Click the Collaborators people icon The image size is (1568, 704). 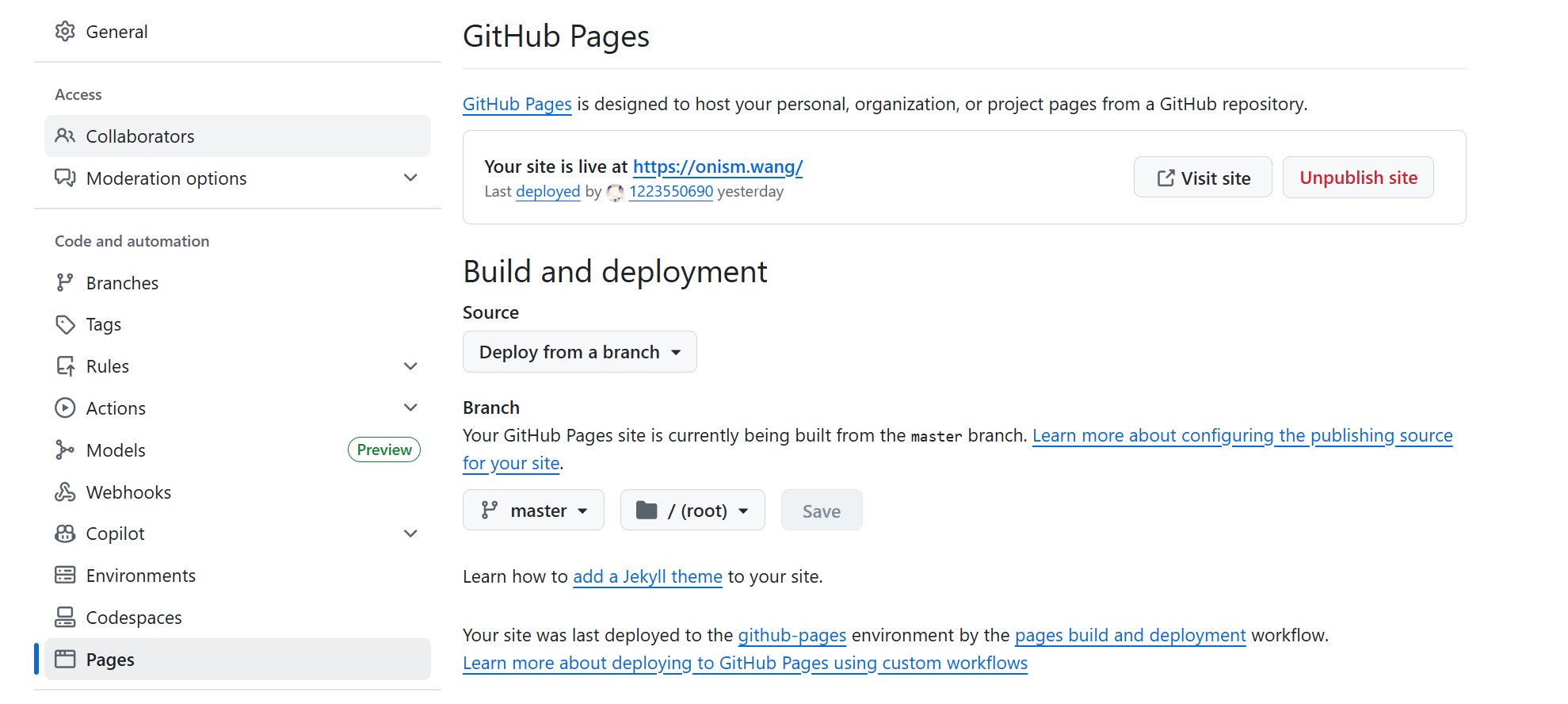[x=65, y=136]
